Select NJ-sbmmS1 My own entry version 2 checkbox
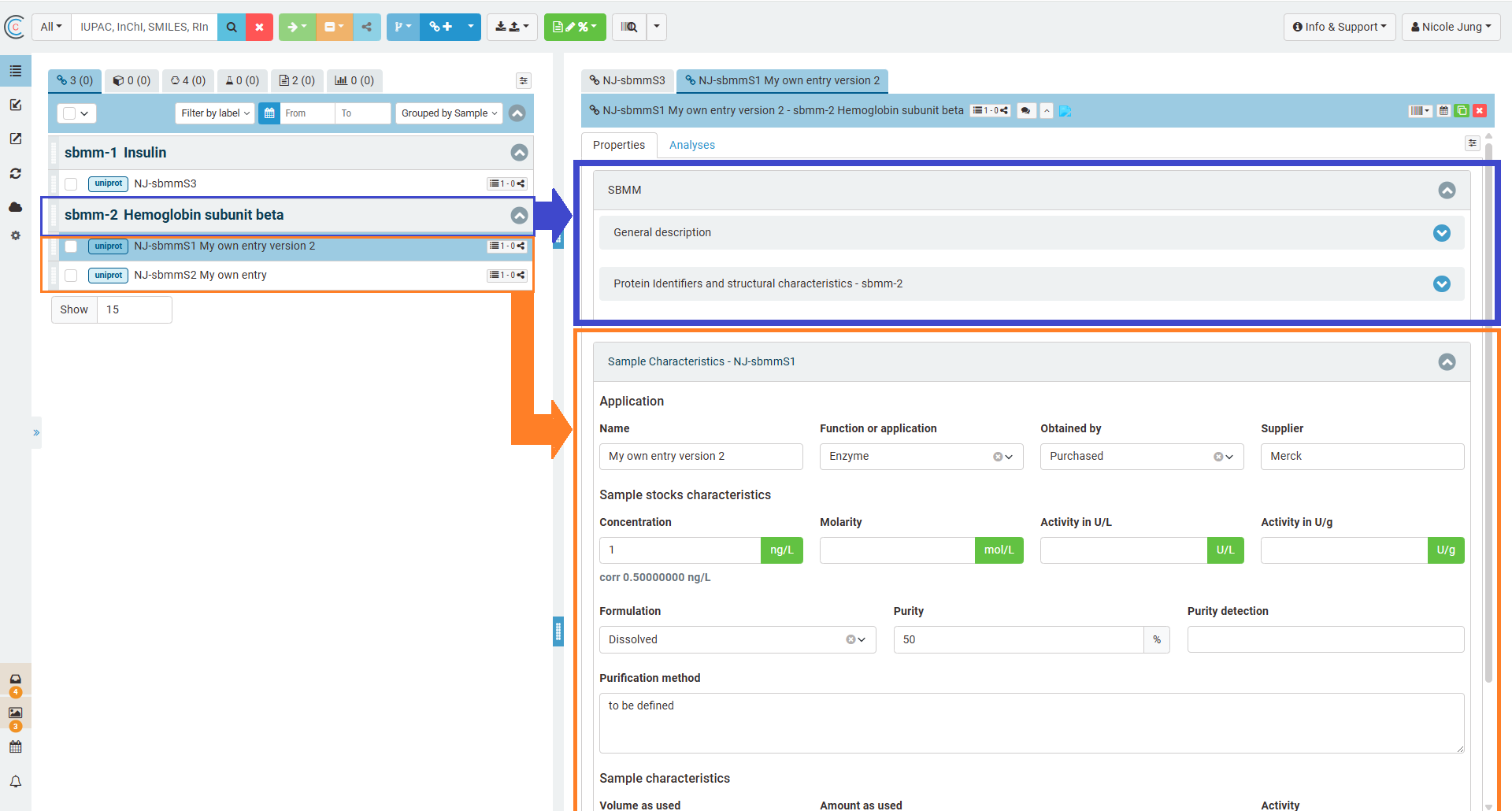The image size is (1512, 811). (71, 246)
